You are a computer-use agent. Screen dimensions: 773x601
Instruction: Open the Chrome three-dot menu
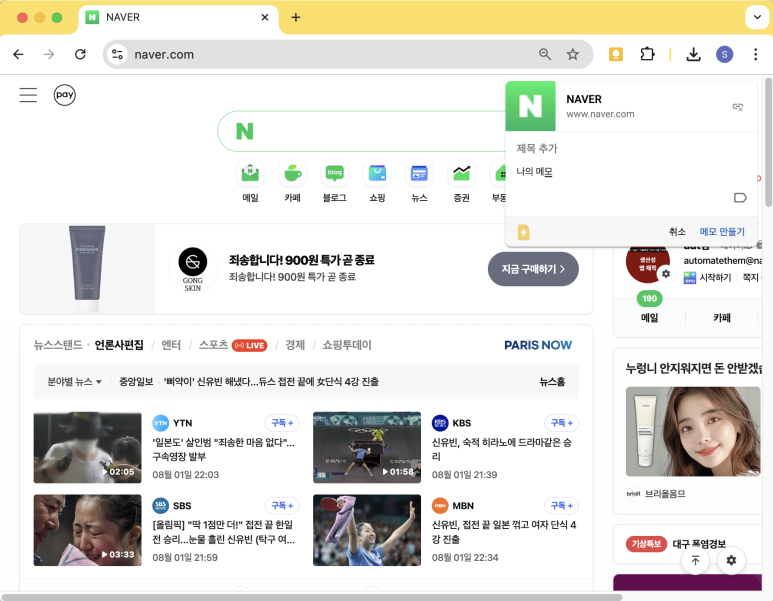[755, 54]
